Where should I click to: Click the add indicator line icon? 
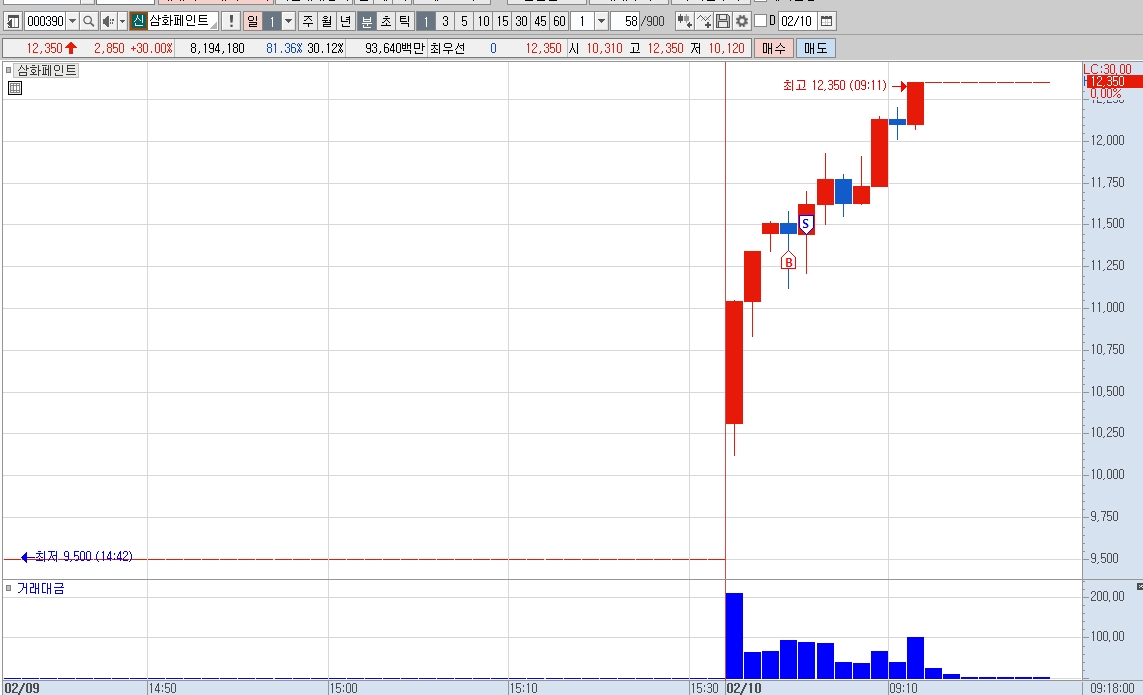click(704, 21)
